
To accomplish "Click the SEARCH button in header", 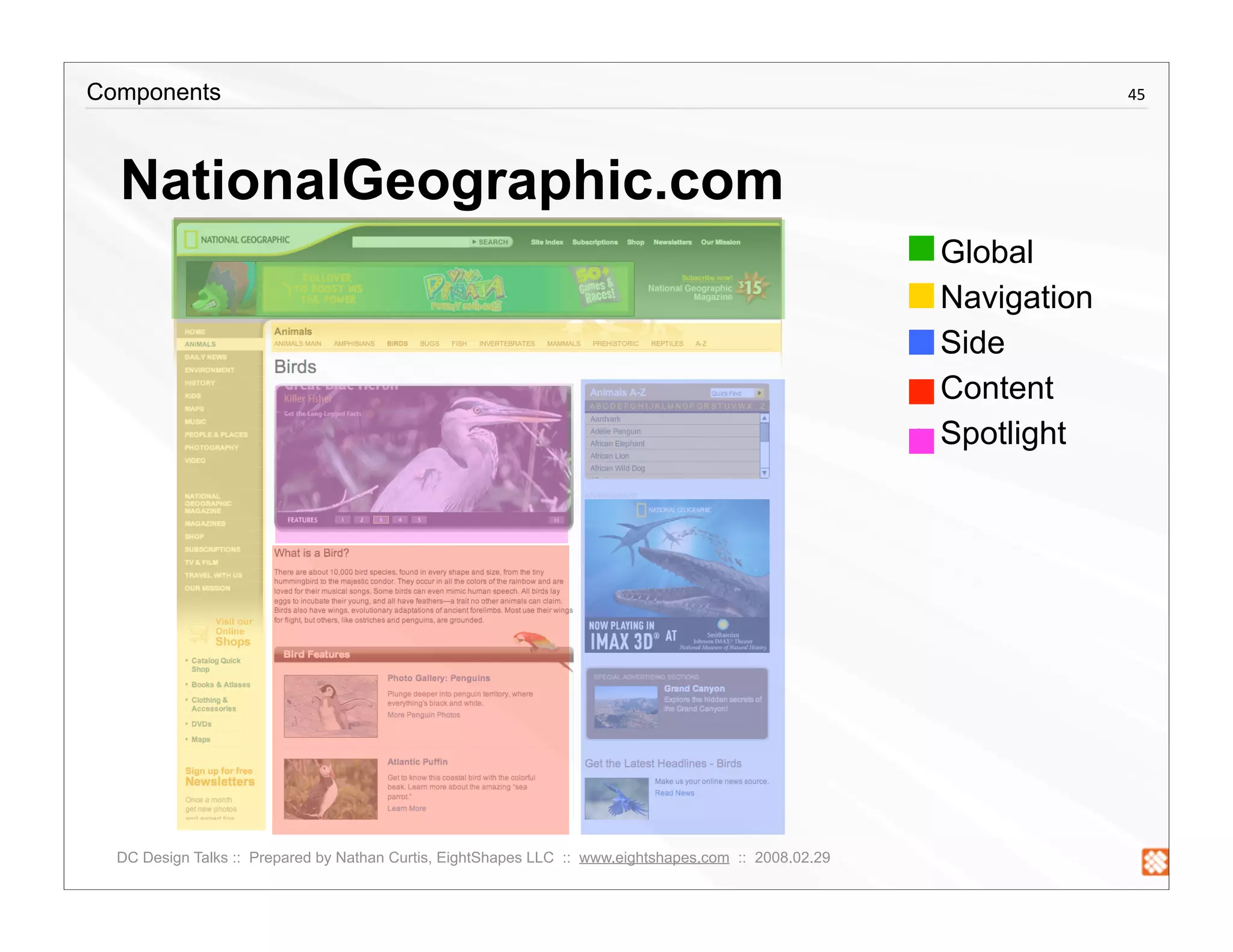I will pos(491,242).
